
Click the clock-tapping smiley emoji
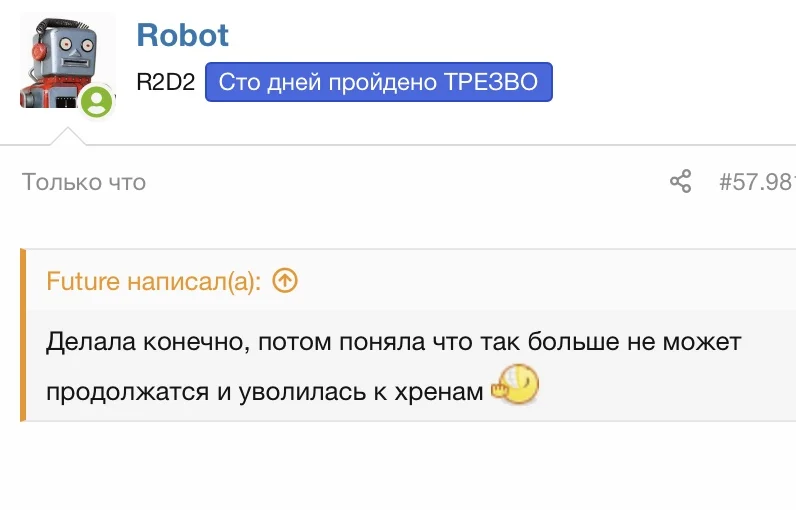[516, 384]
